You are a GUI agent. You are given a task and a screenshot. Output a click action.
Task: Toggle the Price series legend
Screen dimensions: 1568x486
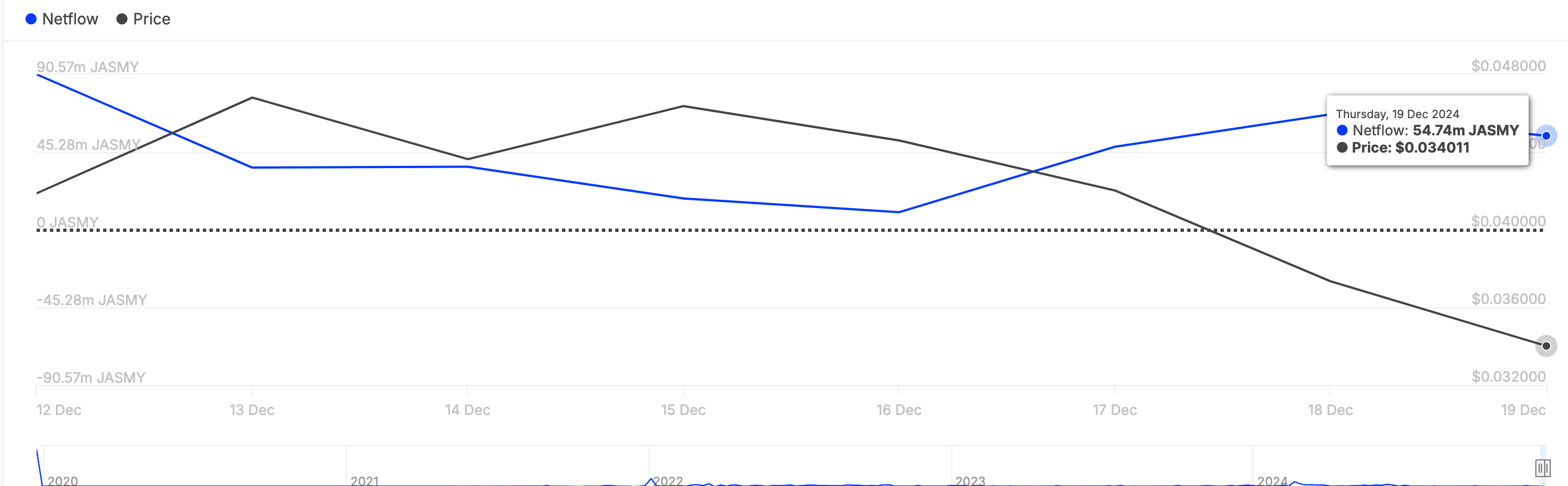click(143, 19)
